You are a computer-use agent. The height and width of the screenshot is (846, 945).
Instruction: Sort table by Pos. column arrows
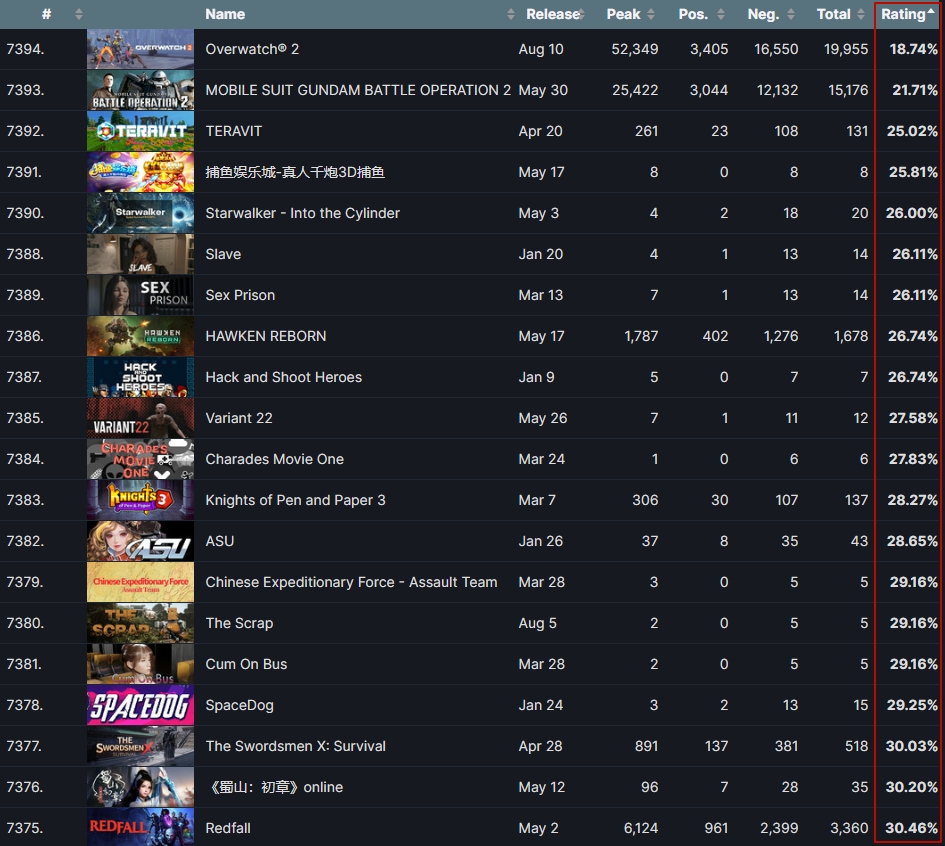click(721, 14)
